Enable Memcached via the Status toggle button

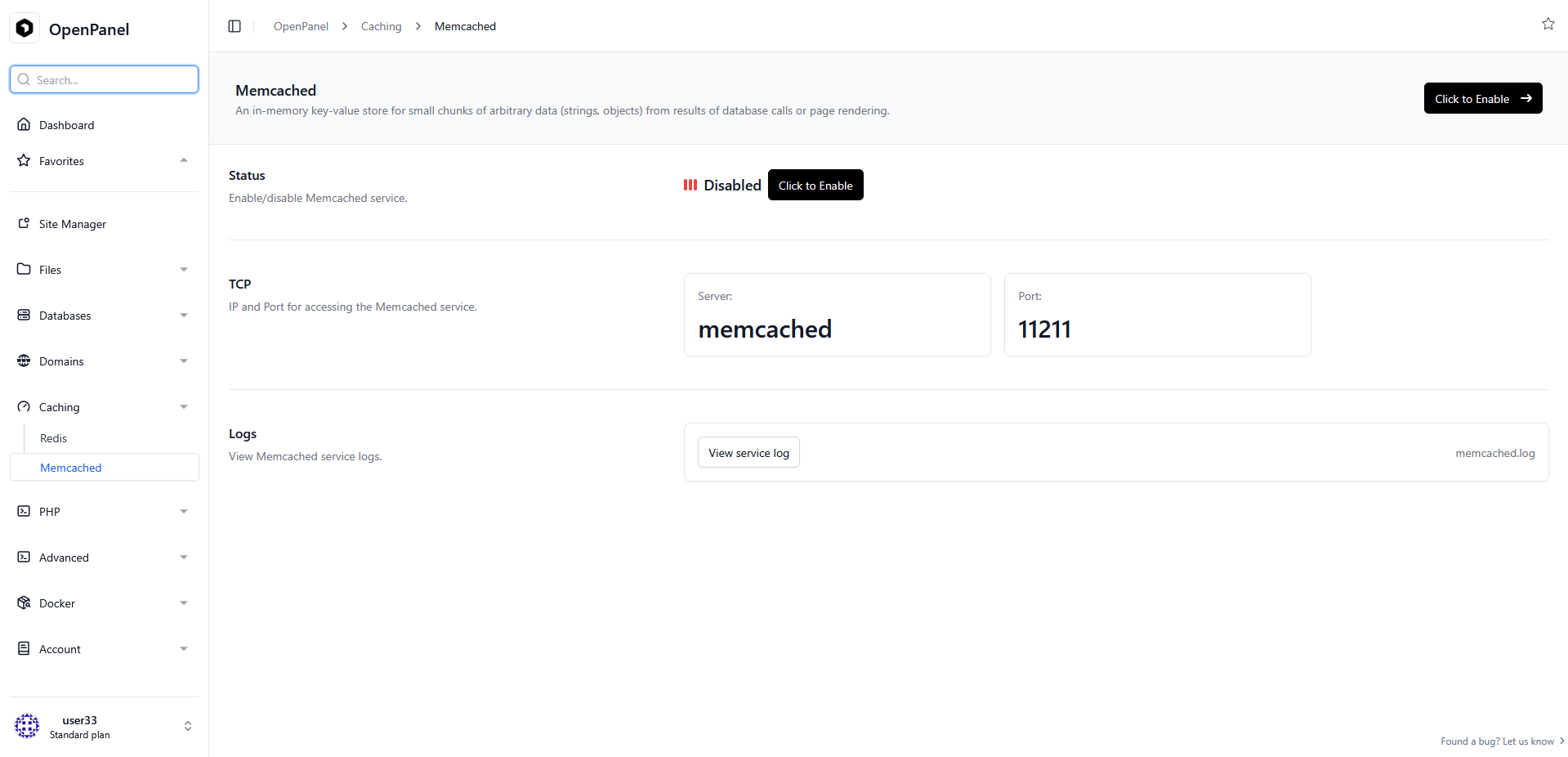(815, 185)
